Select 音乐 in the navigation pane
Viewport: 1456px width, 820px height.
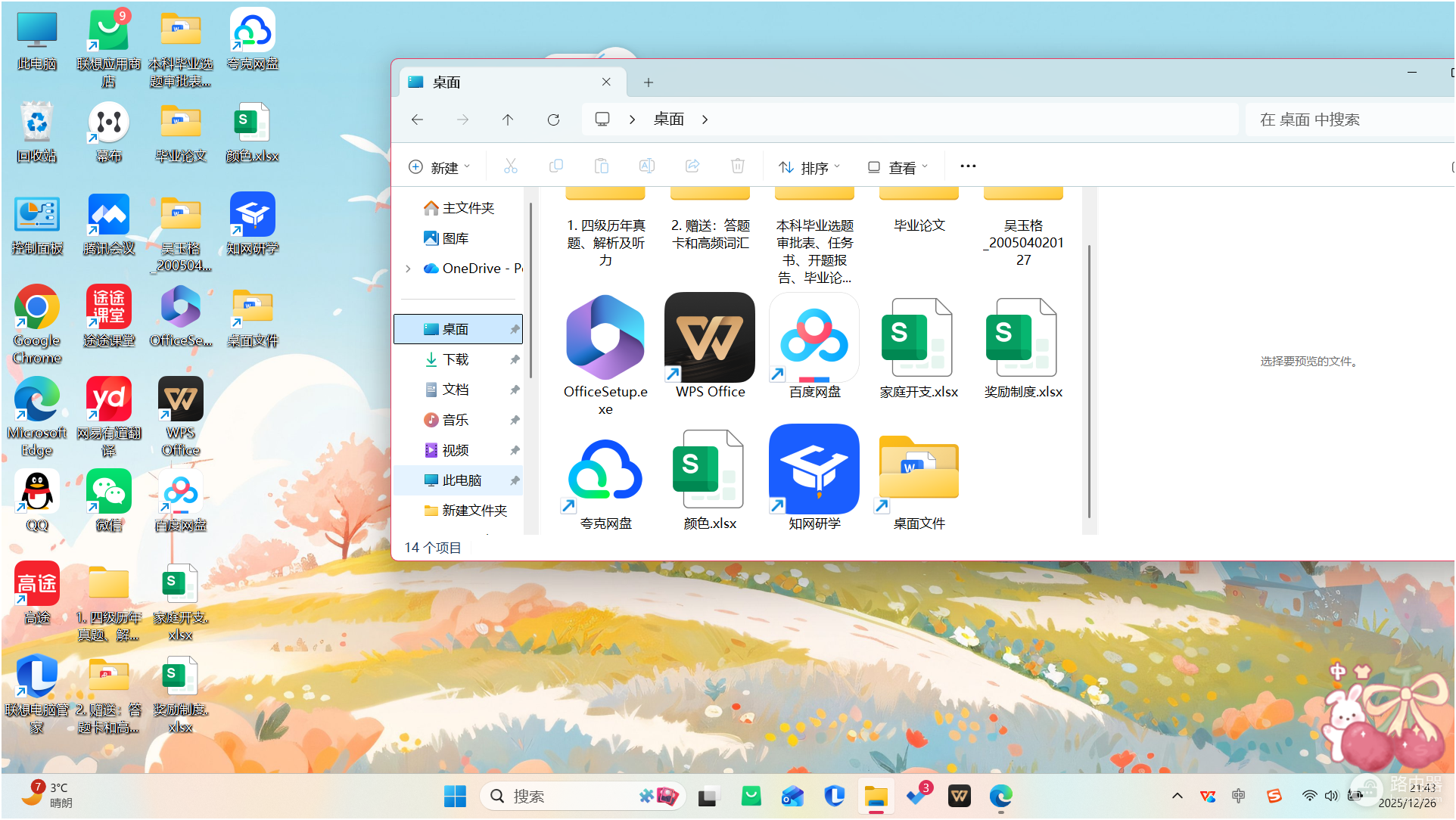[459, 420]
